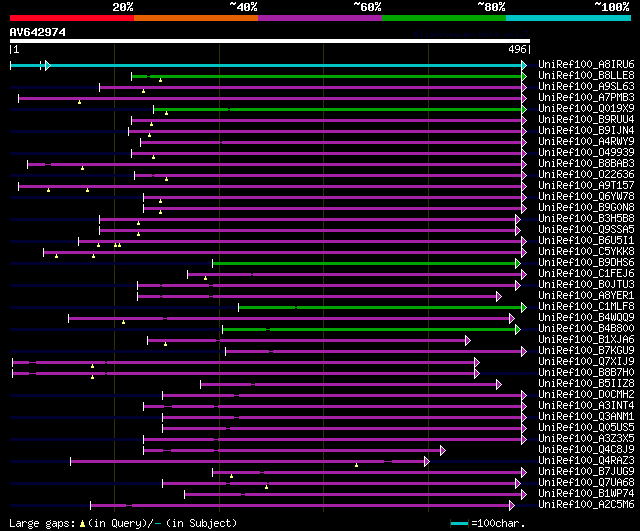Click the UniRef100_D0CMH2 label
The width and height of the screenshot is (640, 531).
pyautogui.click(x=586, y=395)
